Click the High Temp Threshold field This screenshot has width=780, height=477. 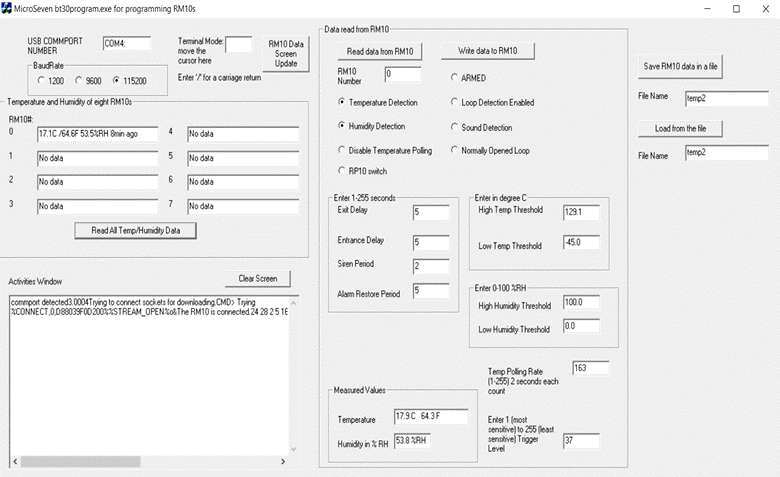[581, 212]
